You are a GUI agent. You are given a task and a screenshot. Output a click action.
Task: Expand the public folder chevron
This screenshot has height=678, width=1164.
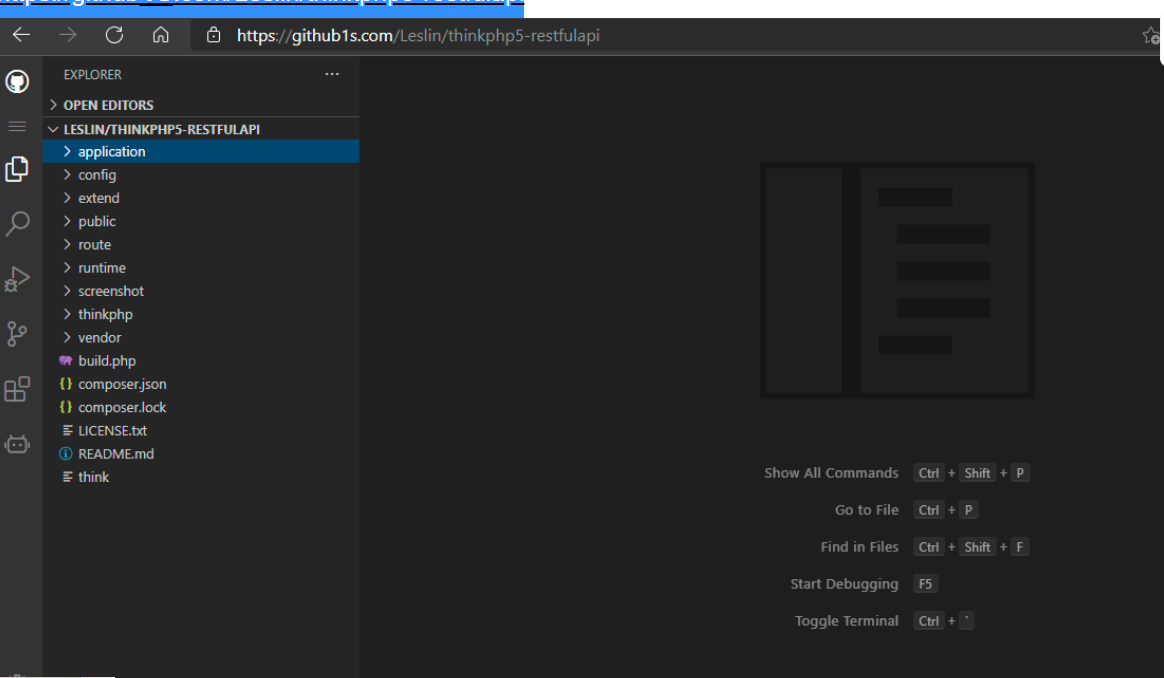pos(67,221)
